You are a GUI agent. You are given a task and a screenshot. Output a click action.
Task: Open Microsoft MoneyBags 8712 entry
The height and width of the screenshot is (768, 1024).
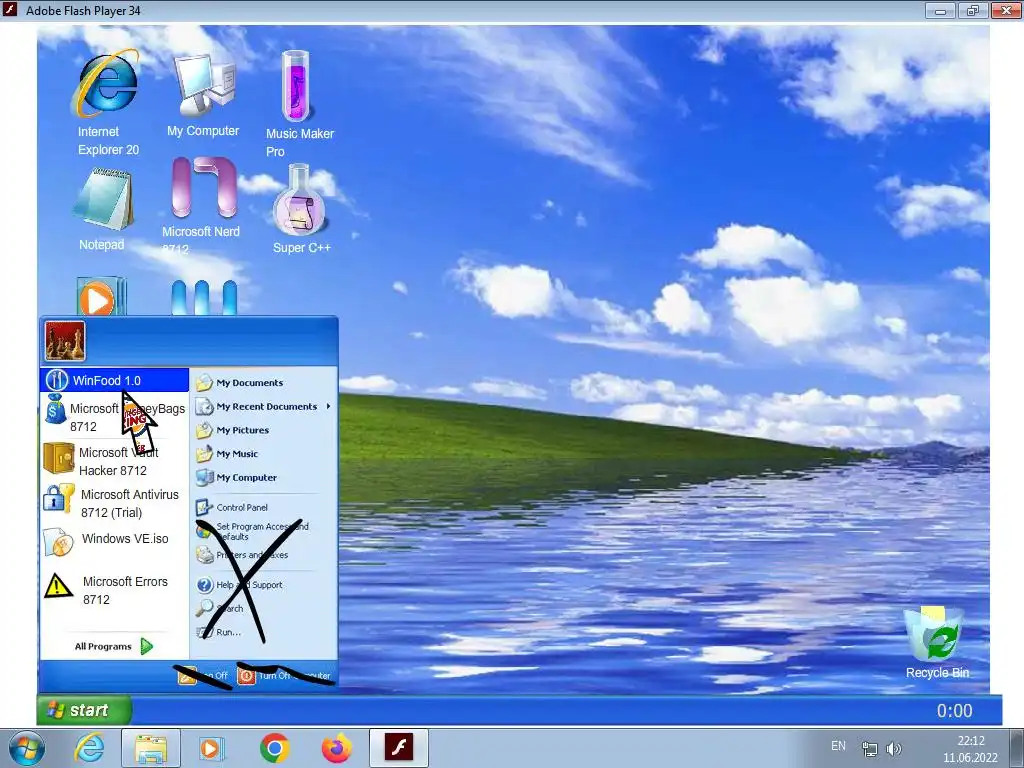coord(115,417)
